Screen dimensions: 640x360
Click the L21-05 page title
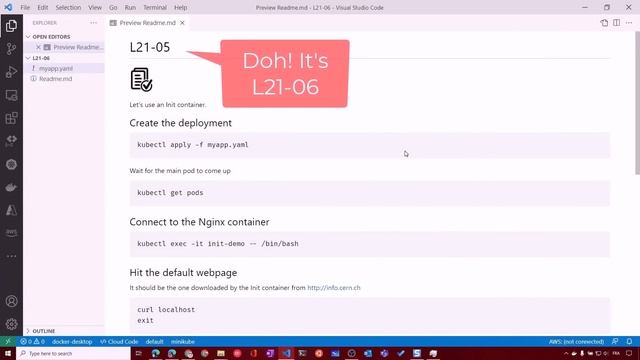[149, 47]
